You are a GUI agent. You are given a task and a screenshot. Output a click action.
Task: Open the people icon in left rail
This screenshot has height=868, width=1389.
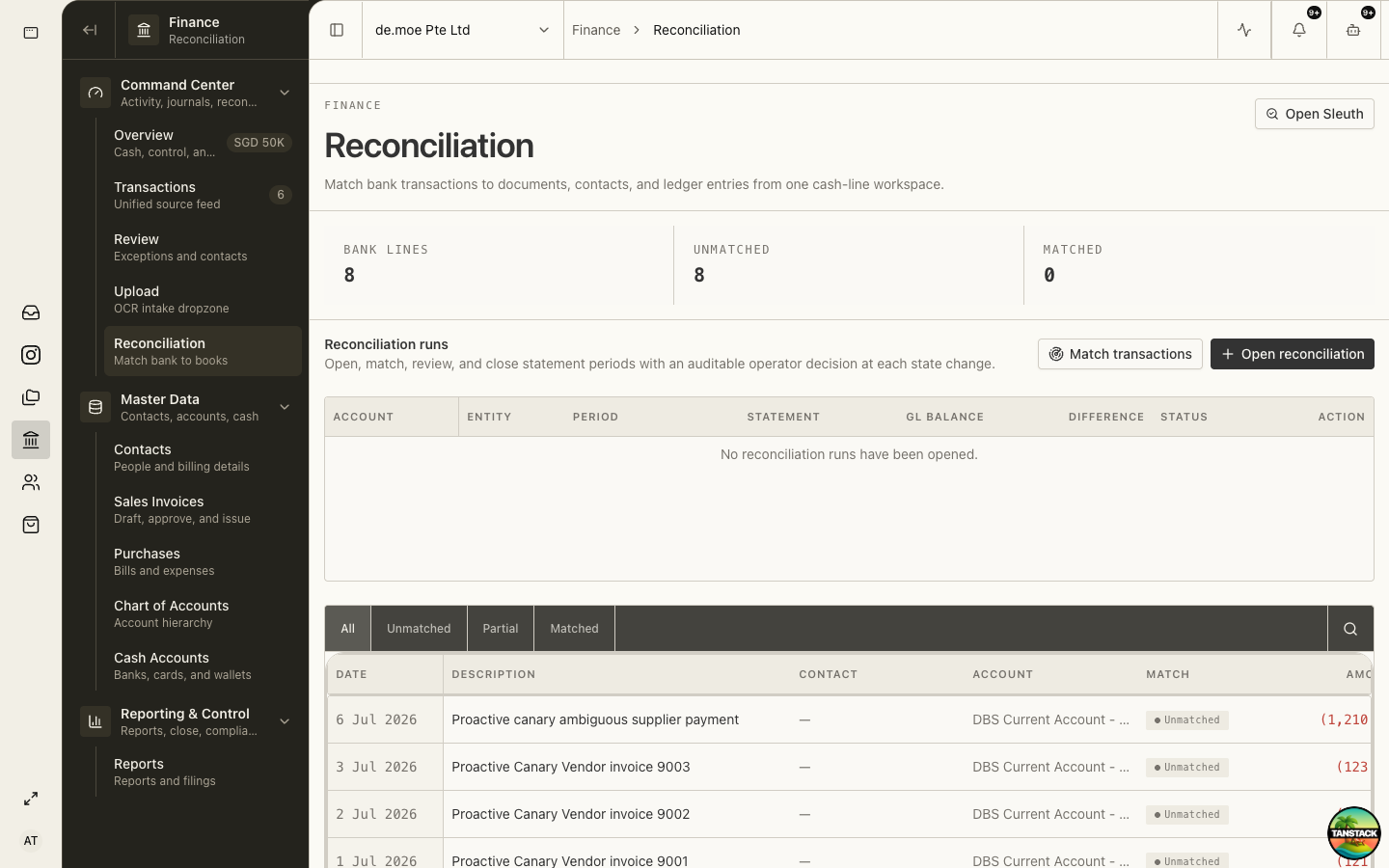[x=31, y=482]
